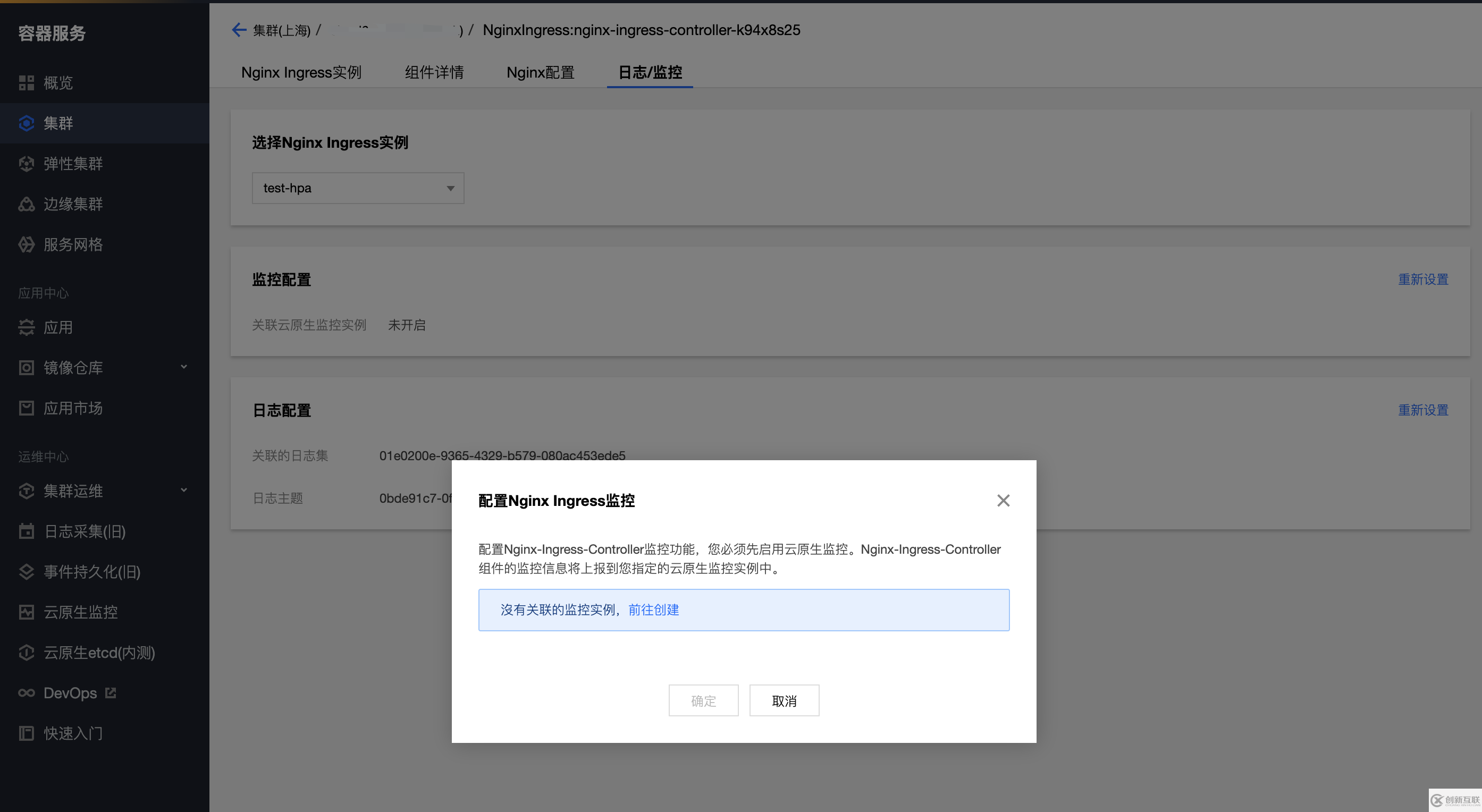Expand the 镜像仓库 submenu chevron
The width and height of the screenshot is (1482, 812).
184,367
